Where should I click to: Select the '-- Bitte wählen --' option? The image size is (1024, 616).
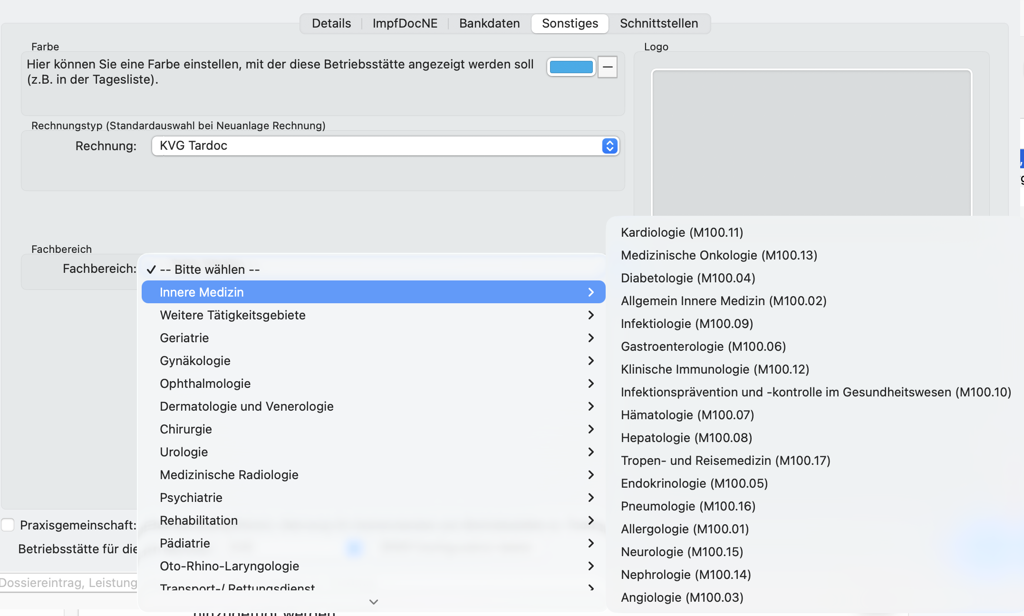pyautogui.click(x=210, y=269)
